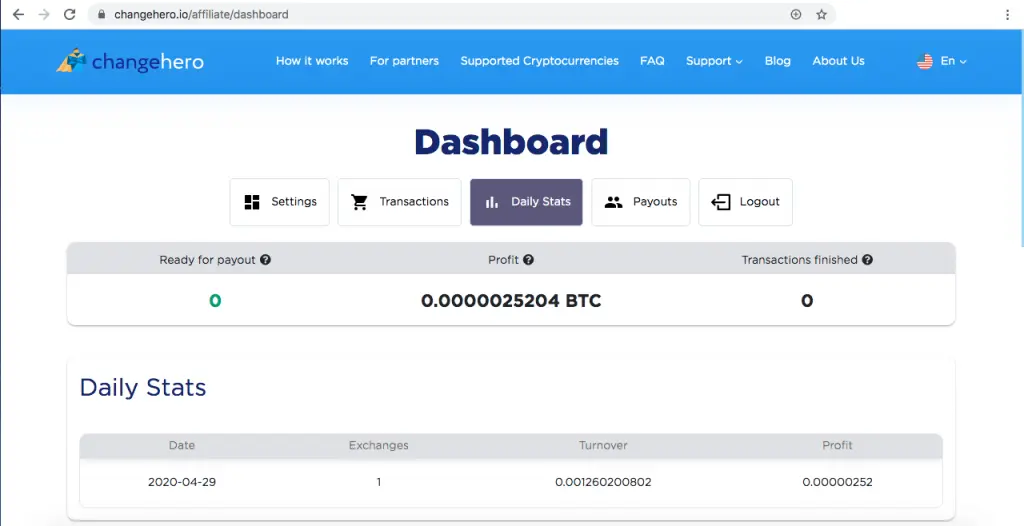This screenshot has width=1024, height=526.
Task: Click the green Ready for payout value 0
Action: pyautogui.click(x=215, y=301)
